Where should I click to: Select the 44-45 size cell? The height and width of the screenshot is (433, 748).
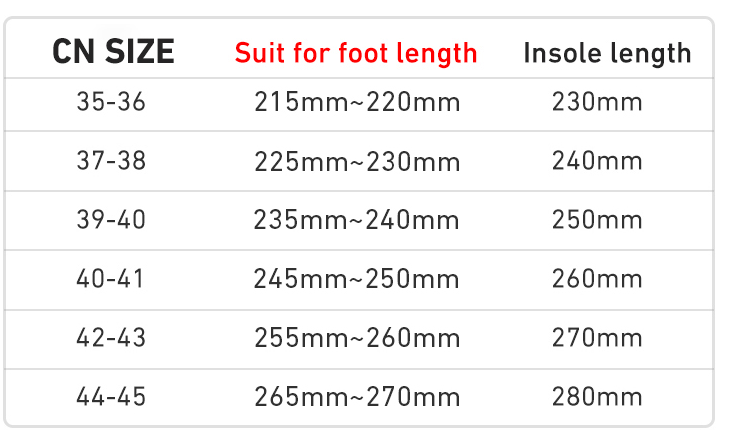click(111, 397)
